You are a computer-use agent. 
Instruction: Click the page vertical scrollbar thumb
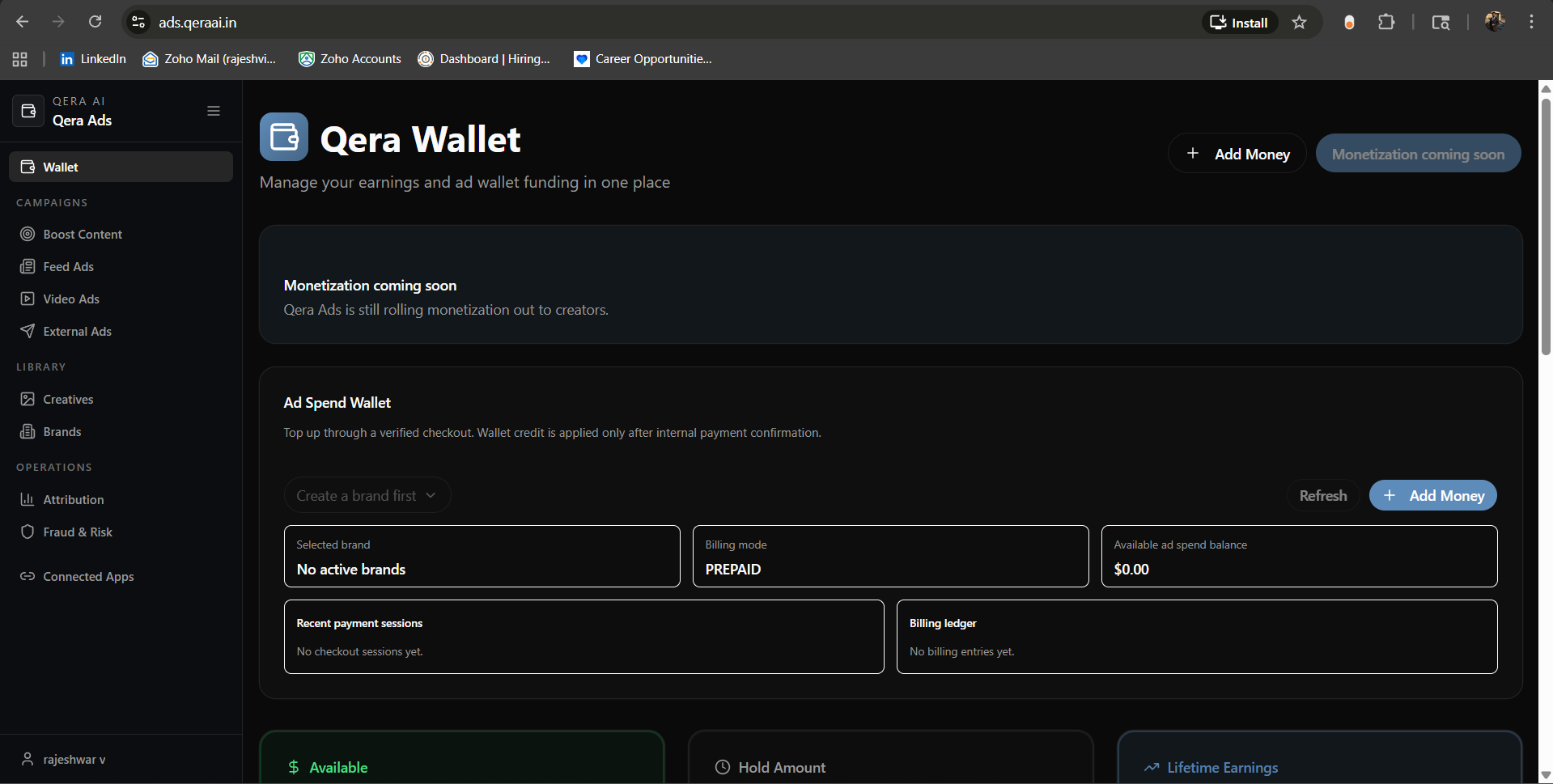(1546, 227)
